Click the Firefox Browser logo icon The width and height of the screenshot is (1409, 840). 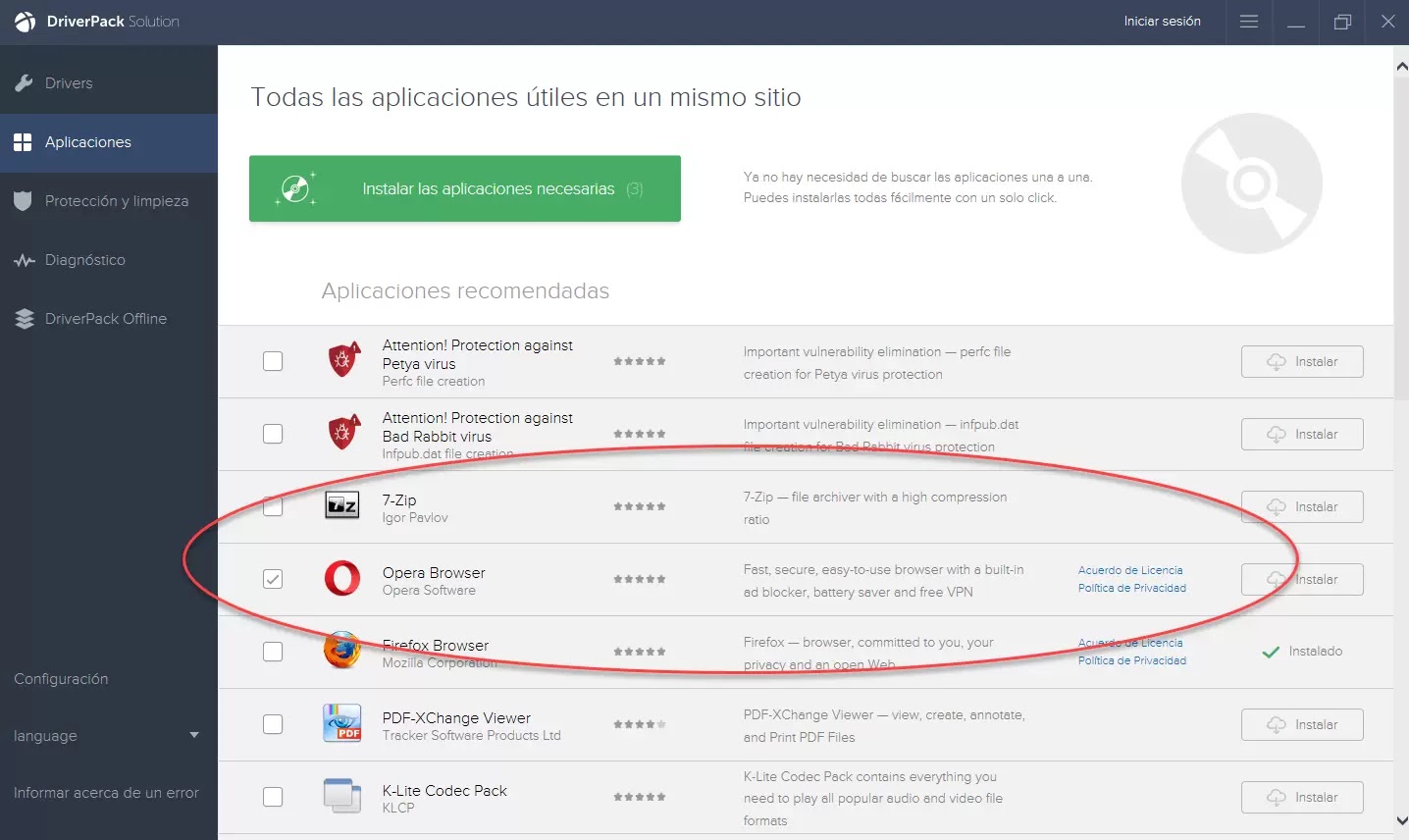[342, 651]
